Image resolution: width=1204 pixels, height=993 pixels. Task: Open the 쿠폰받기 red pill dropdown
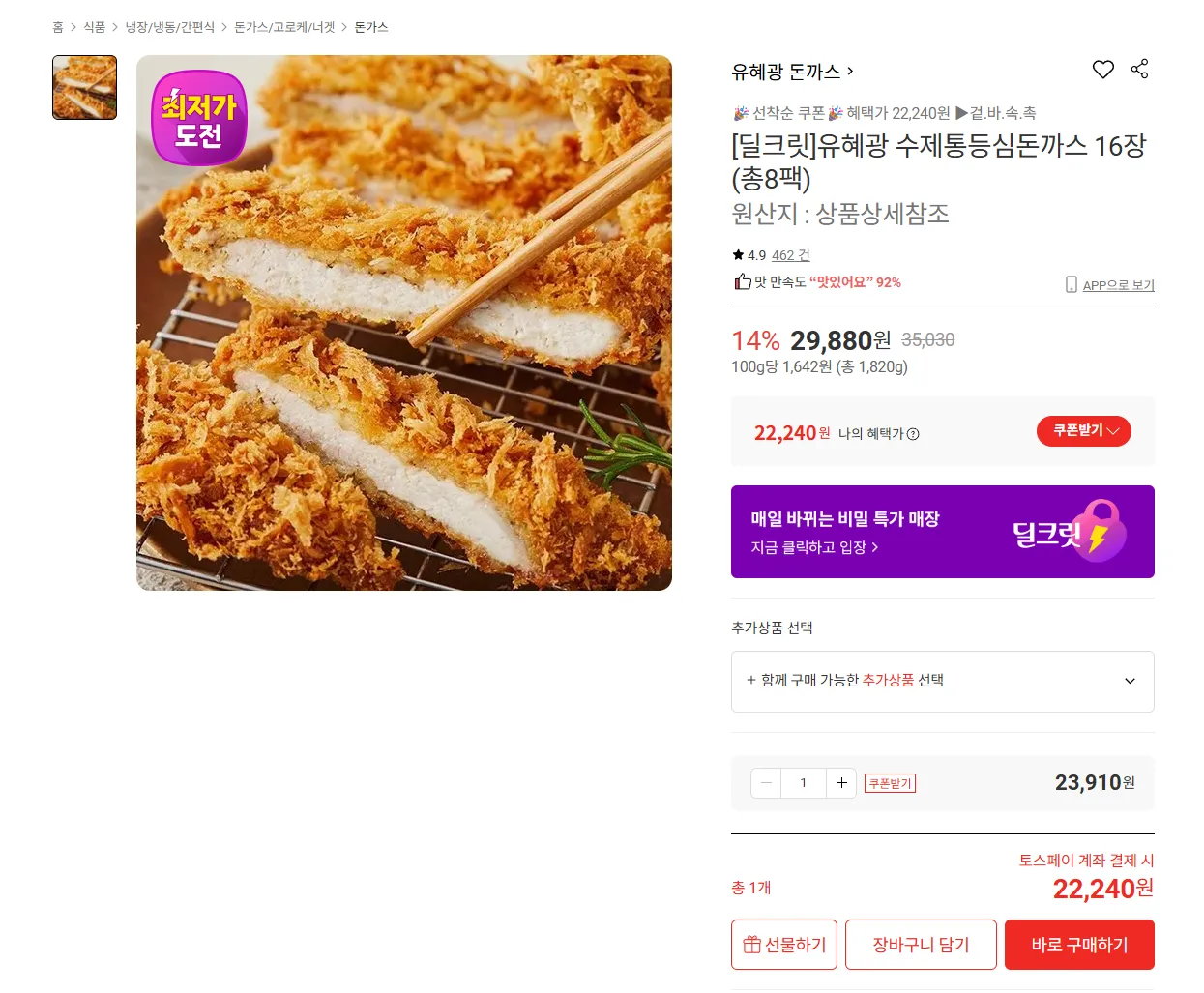tap(1083, 431)
